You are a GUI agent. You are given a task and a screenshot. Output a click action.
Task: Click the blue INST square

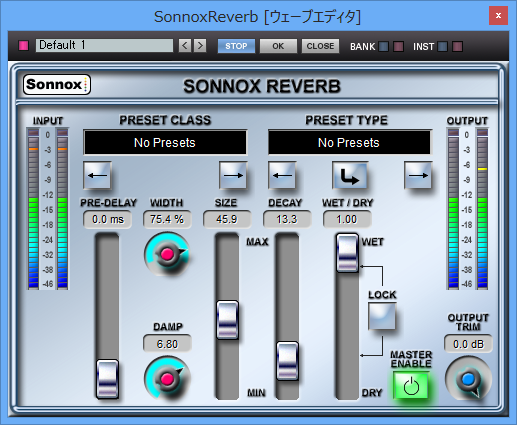tap(442, 46)
